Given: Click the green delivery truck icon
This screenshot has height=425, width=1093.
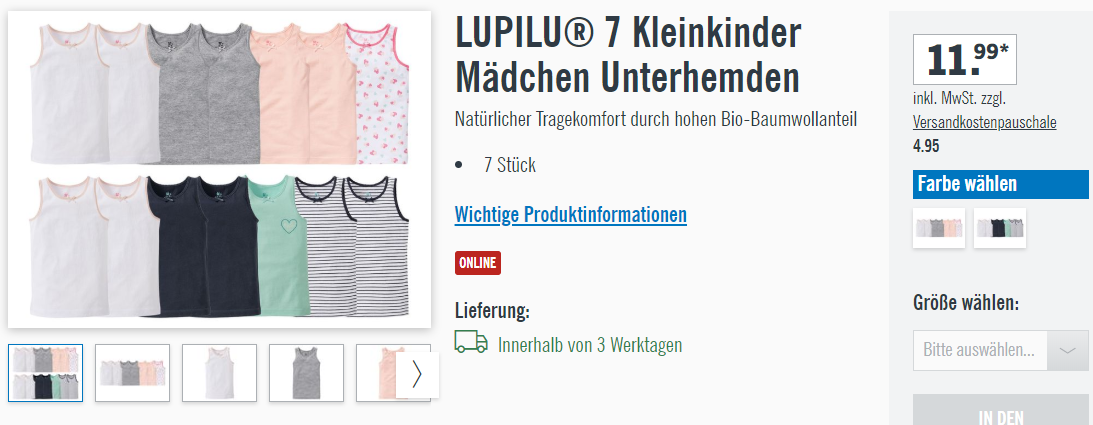Looking at the screenshot, I should click(x=471, y=342).
